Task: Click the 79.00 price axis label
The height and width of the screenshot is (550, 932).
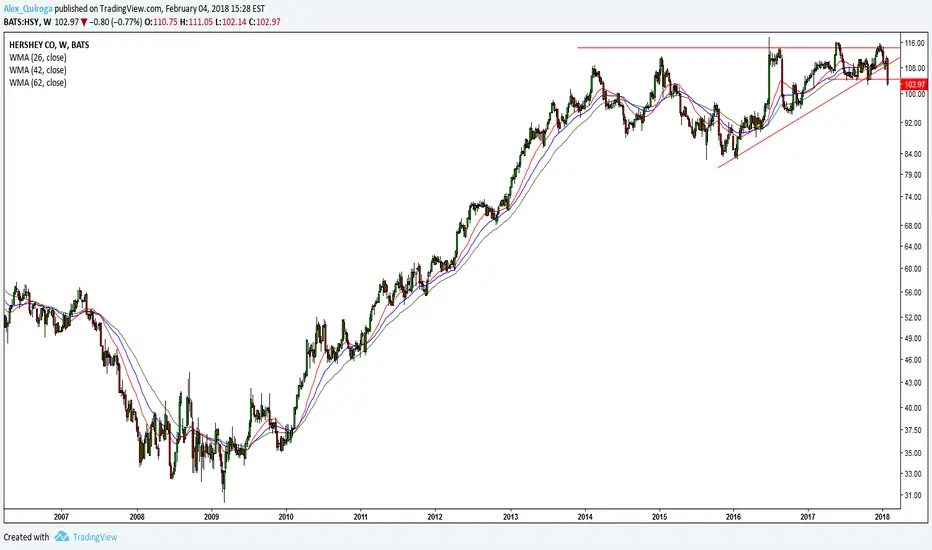Action: (x=915, y=175)
